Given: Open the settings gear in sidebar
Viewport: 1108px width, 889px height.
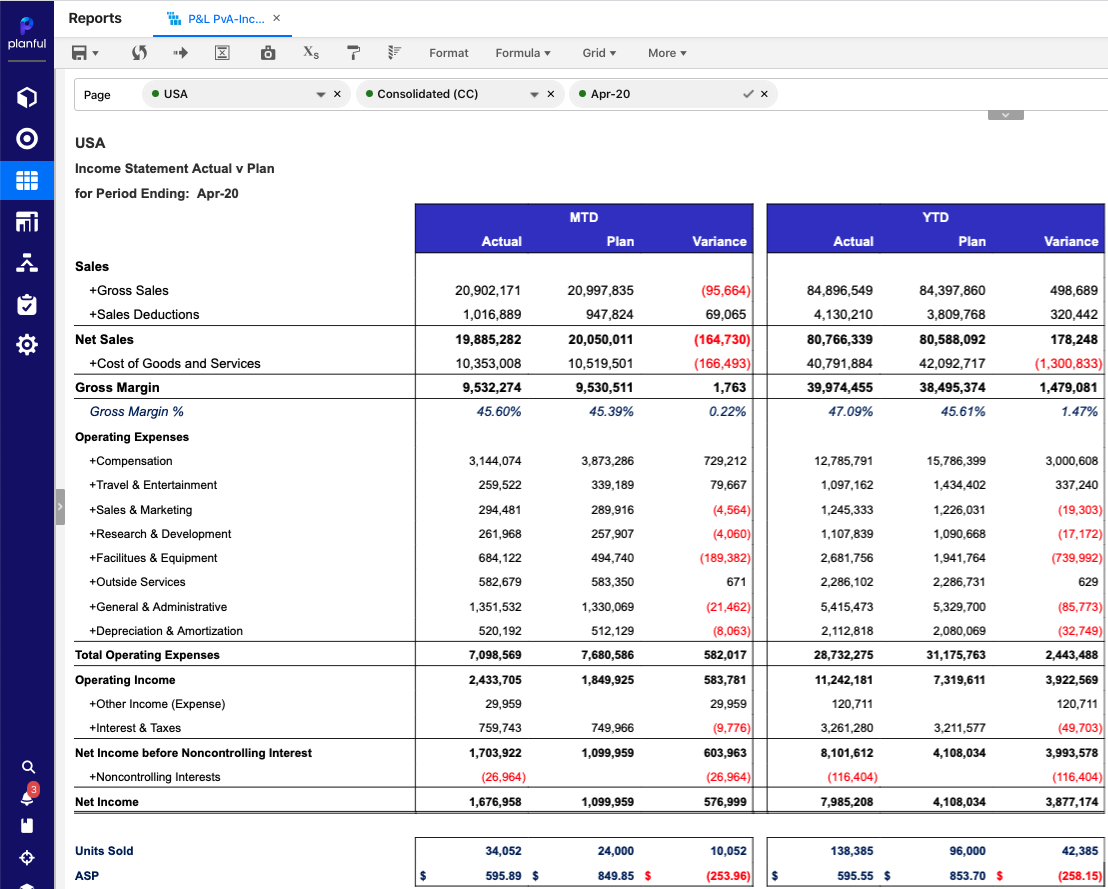Looking at the screenshot, I should tap(27, 345).
